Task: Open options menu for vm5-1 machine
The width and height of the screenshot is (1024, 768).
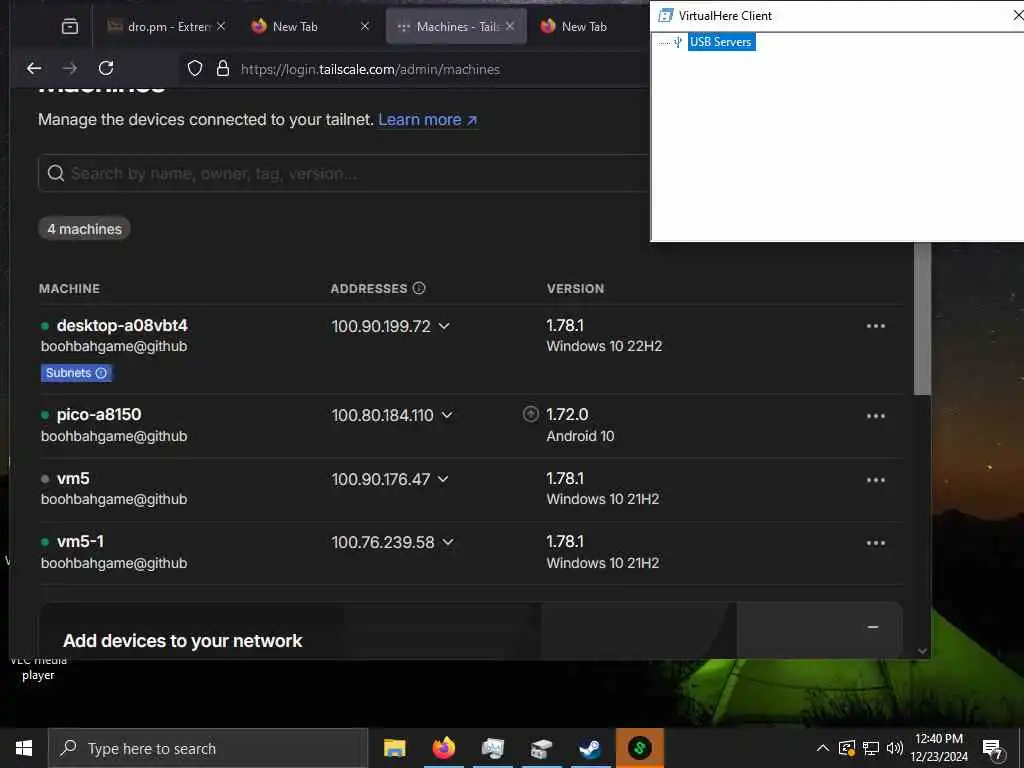Action: (875, 543)
